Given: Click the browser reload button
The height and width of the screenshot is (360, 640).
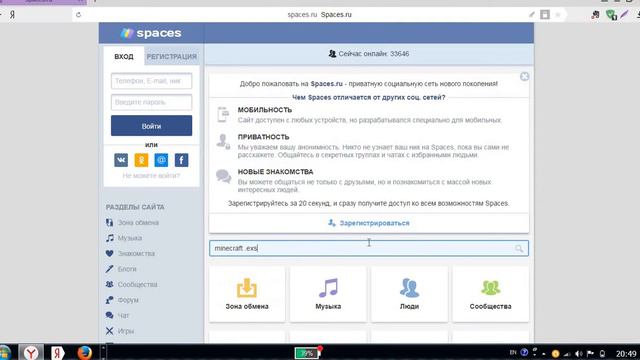Looking at the screenshot, I should pos(78,15).
